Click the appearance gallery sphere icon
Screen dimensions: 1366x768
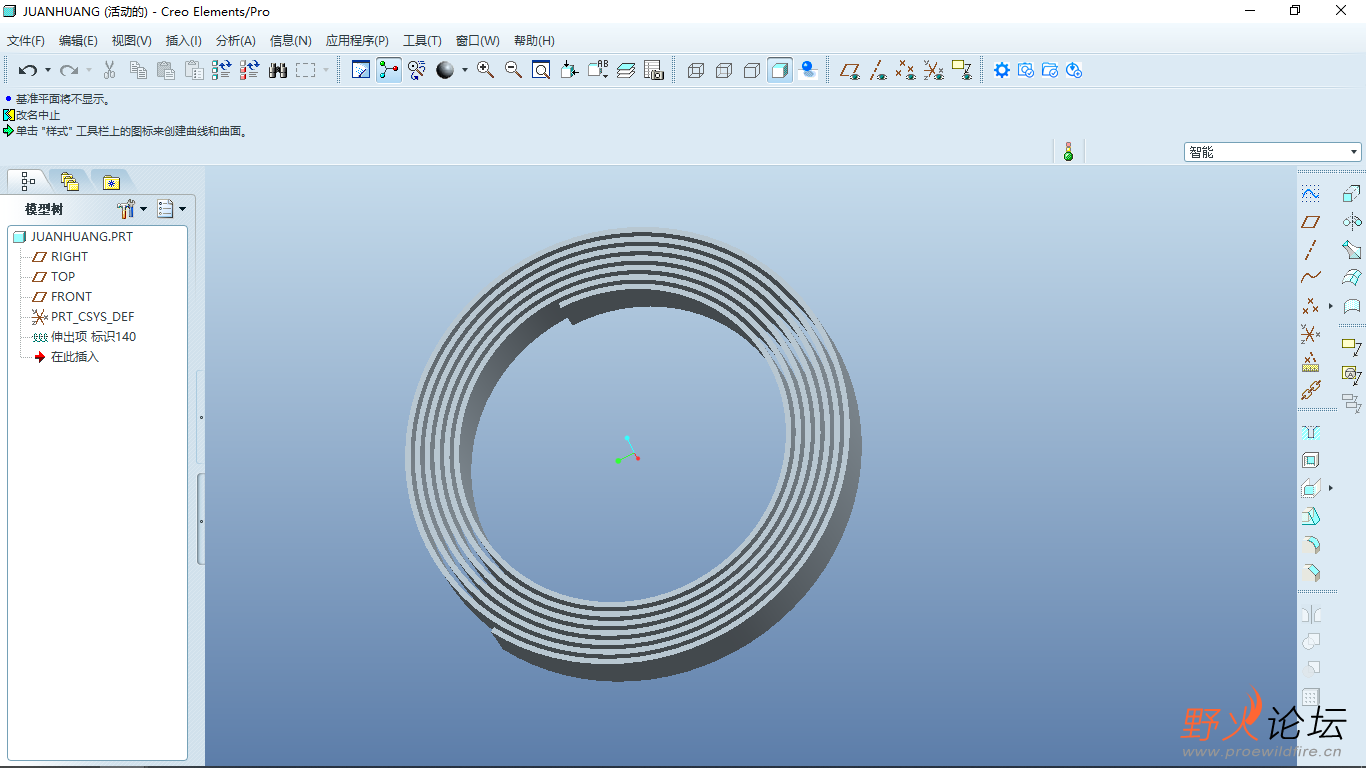[445, 70]
